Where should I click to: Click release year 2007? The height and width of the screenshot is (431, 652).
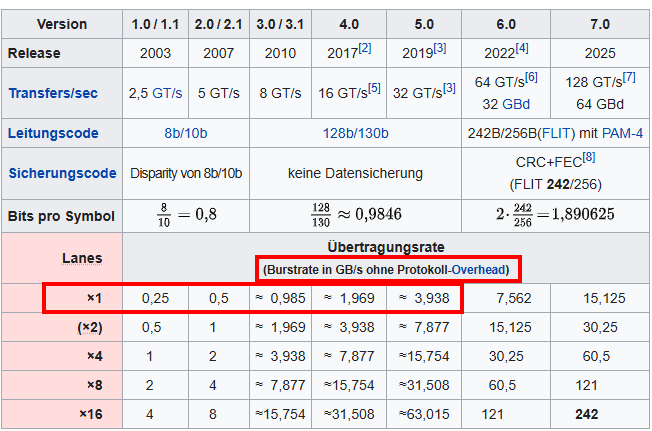(219, 53)
